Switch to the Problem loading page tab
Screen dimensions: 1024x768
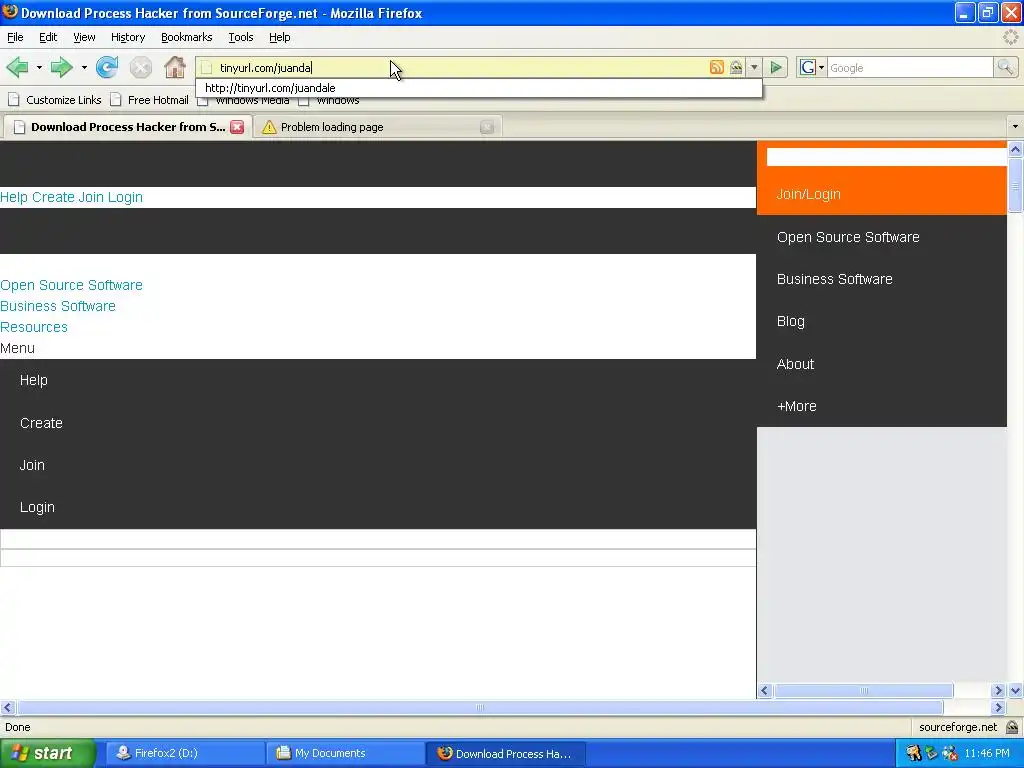point(377,127)
